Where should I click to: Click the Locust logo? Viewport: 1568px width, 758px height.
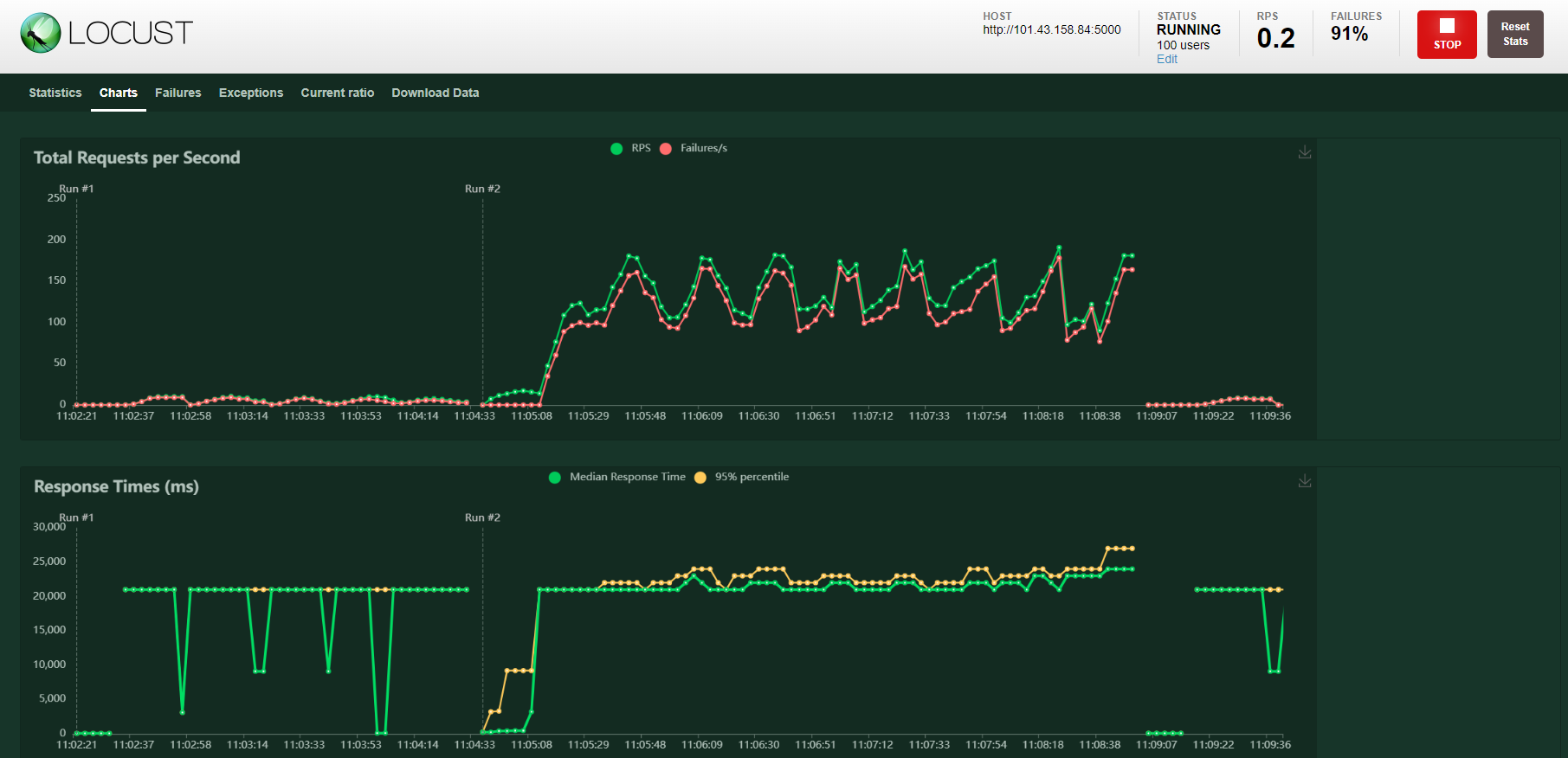[106, 33]
